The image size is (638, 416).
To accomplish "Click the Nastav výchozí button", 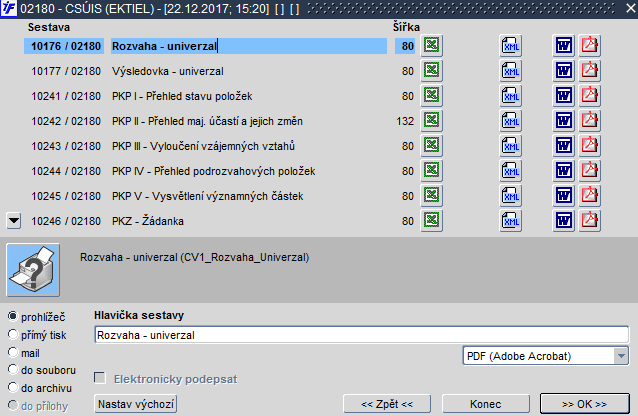I will [135, 404].
